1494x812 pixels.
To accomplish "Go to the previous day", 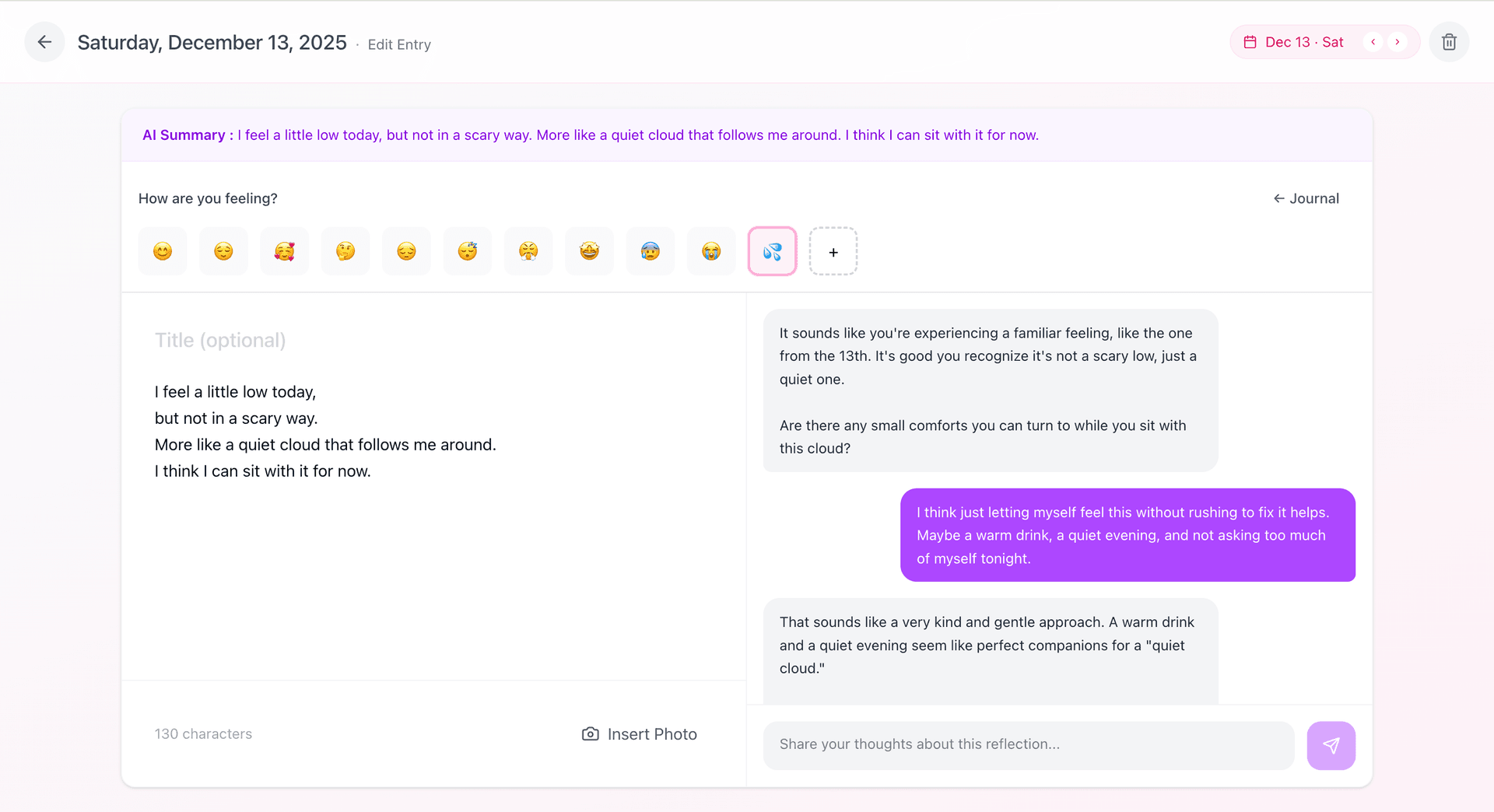I will point(1373,42).
